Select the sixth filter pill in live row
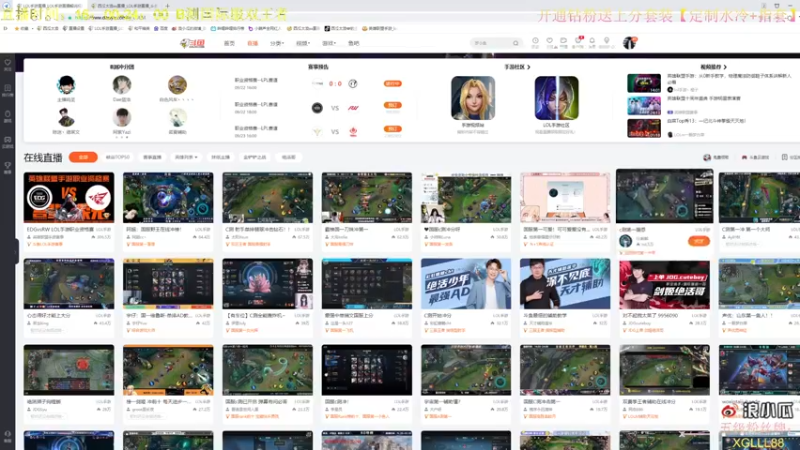Screen dimensions: 800x450 [x=255, y=157]
